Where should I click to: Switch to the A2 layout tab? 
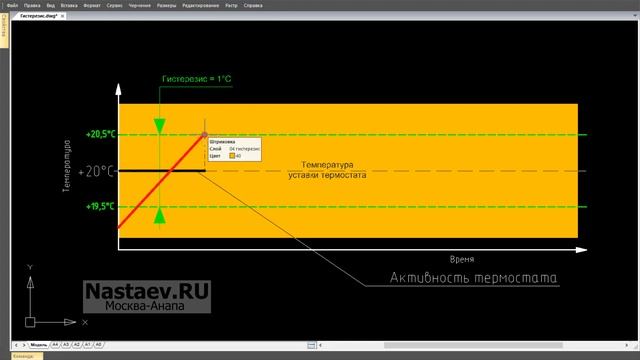pyautogui.click(x=77, y=345)
